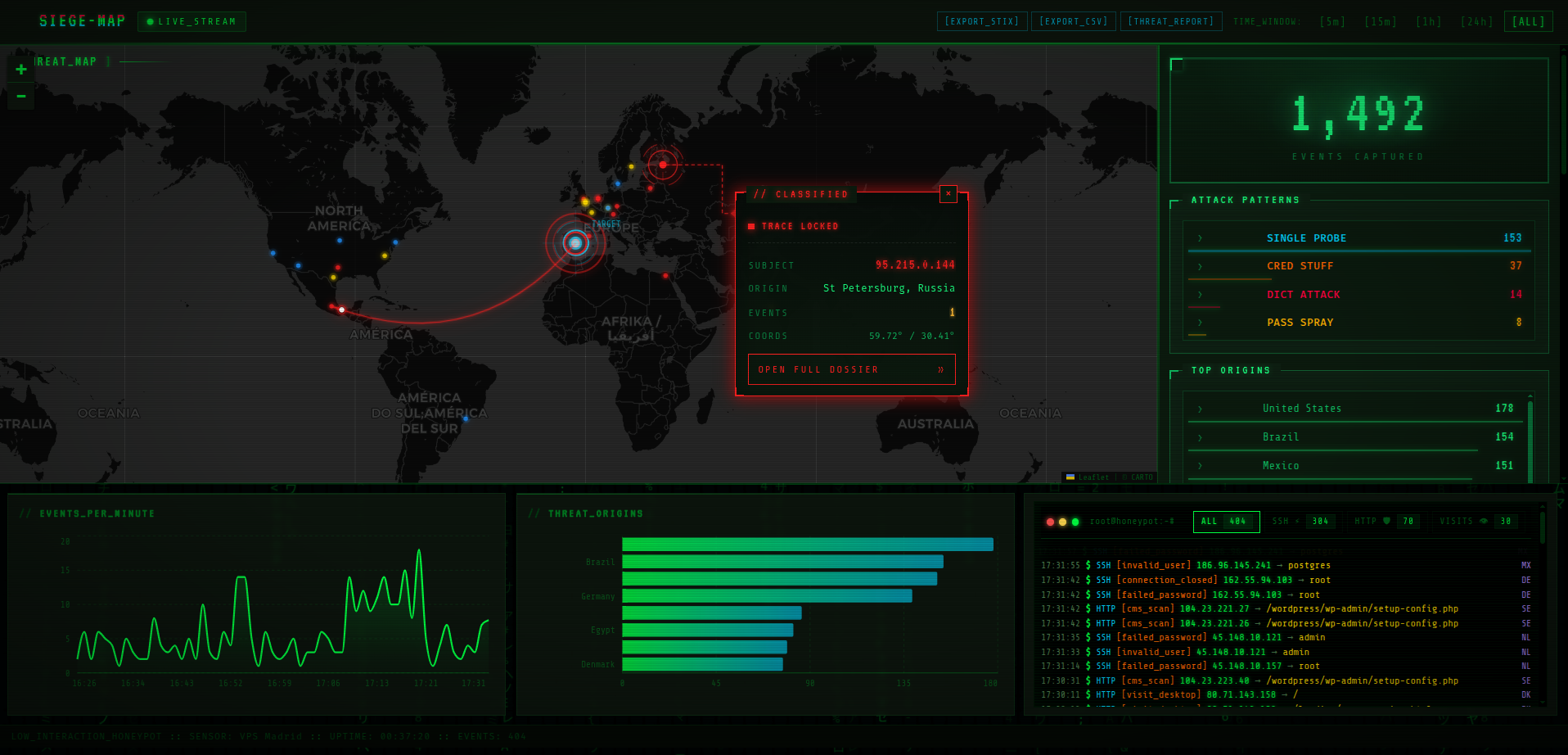Click the 'SENSOR: VPS Madrid' status bar text
This screenshot has width=1568, height=755.
tap(246, 737)
